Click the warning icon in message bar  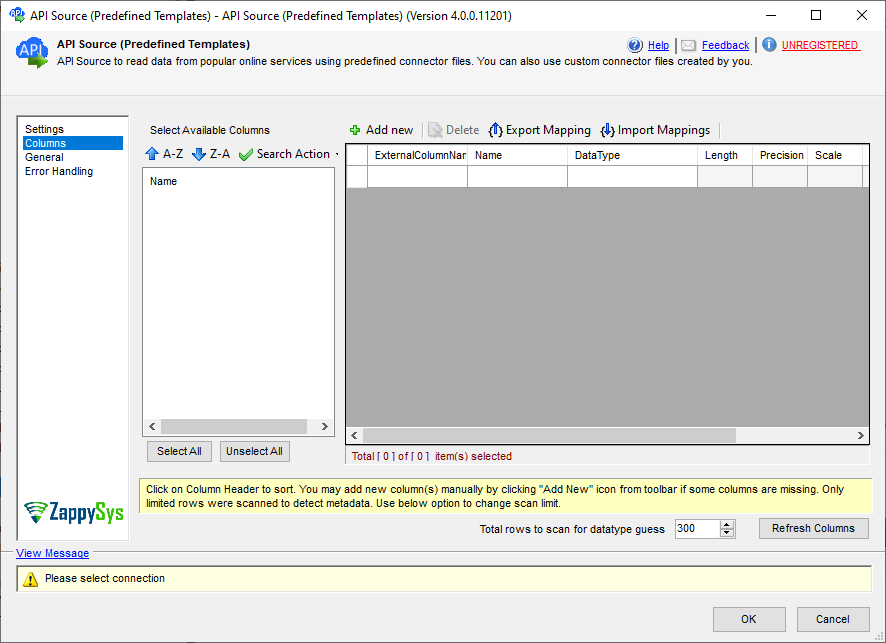(x=30, y=579)
